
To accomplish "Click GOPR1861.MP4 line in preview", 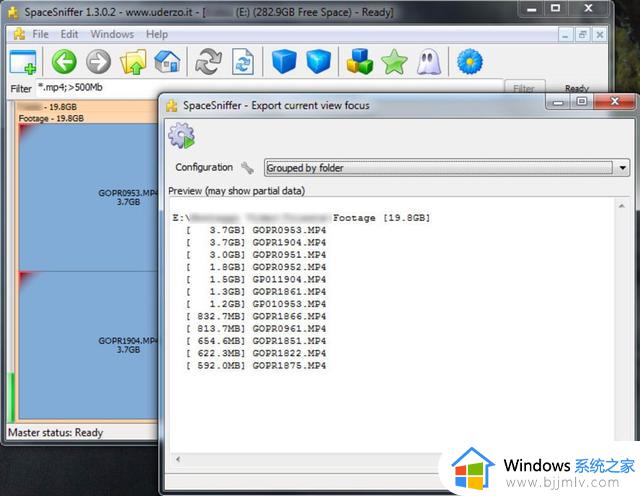I will point(256,292).
